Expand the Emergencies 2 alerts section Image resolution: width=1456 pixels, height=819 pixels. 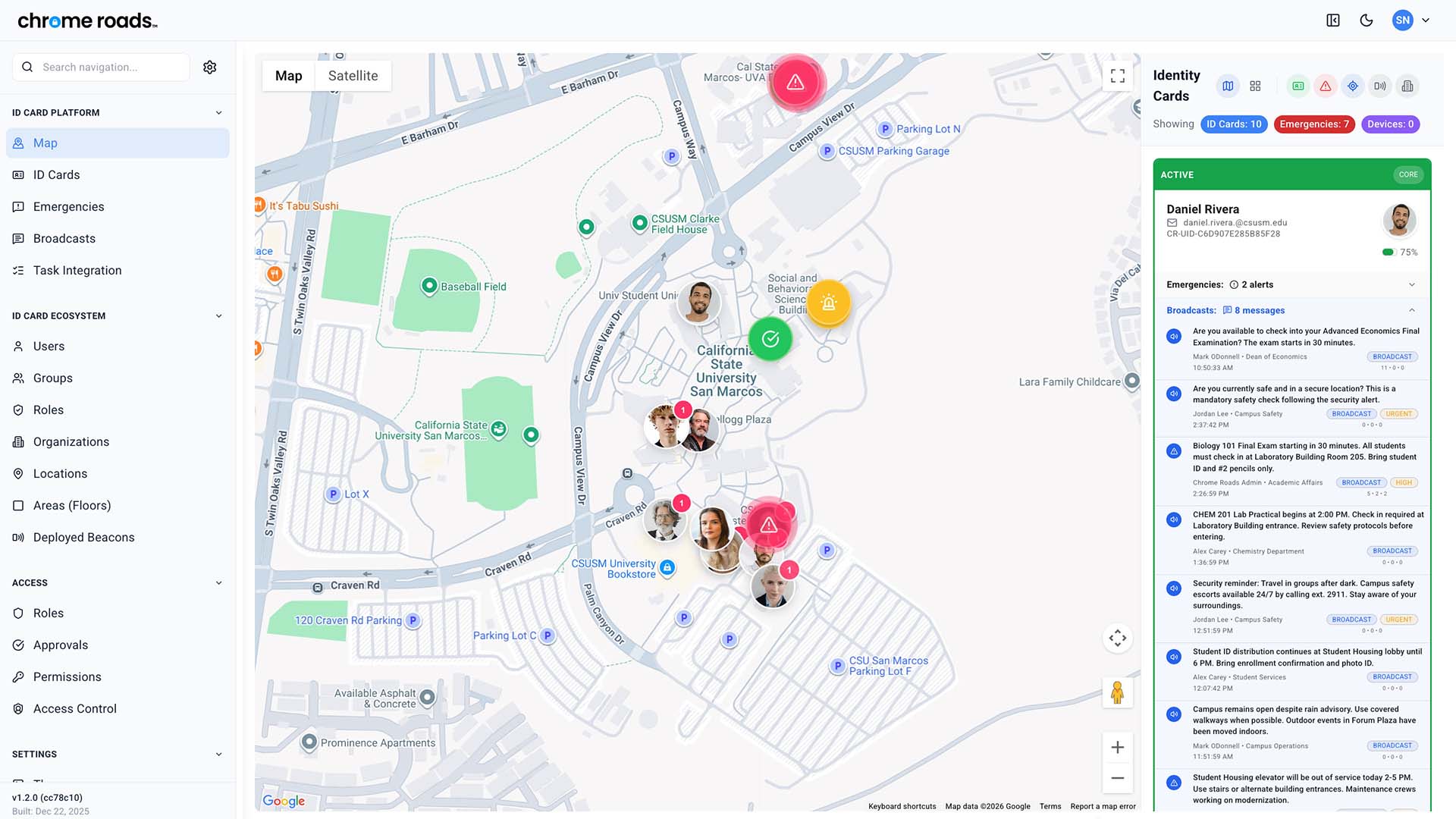[x=1411, y=285]
